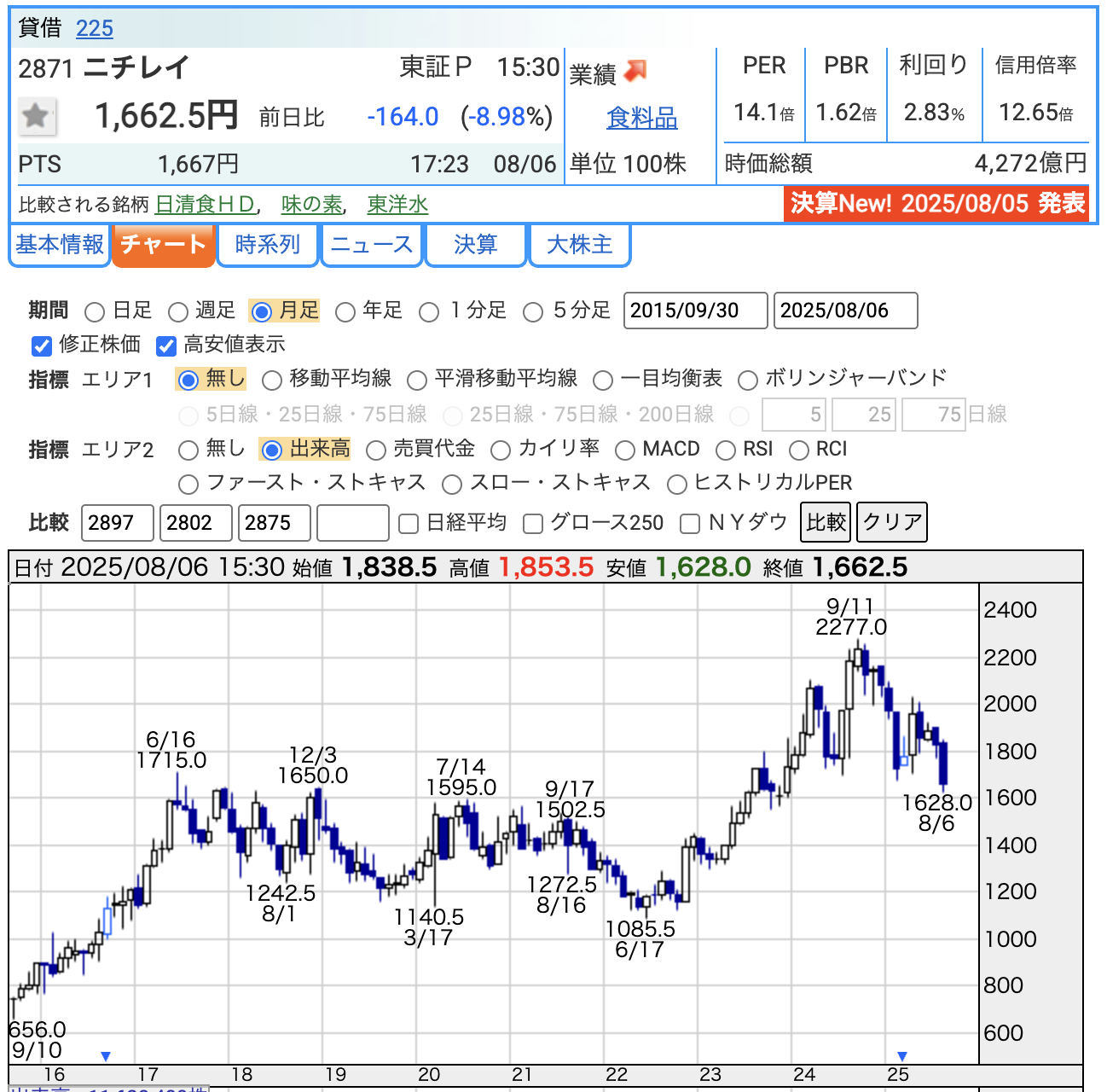This screenshot has width=1107, height=1092.
Task: Select 売買代金 indicator
Action: pos(375,450)
